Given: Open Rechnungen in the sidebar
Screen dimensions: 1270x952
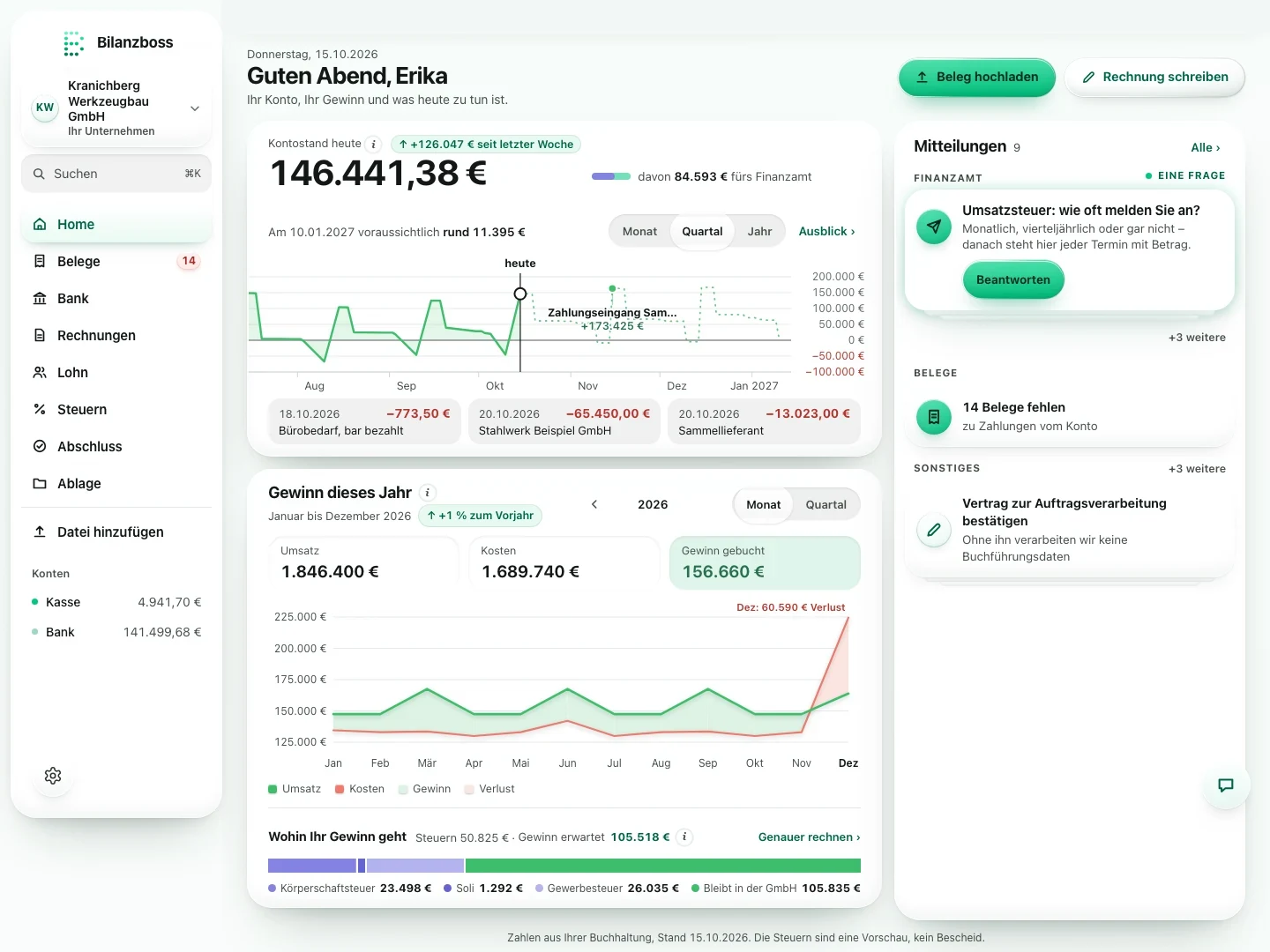Looking at the screenshot, I should pyautogui.click(x=116, y=336).
